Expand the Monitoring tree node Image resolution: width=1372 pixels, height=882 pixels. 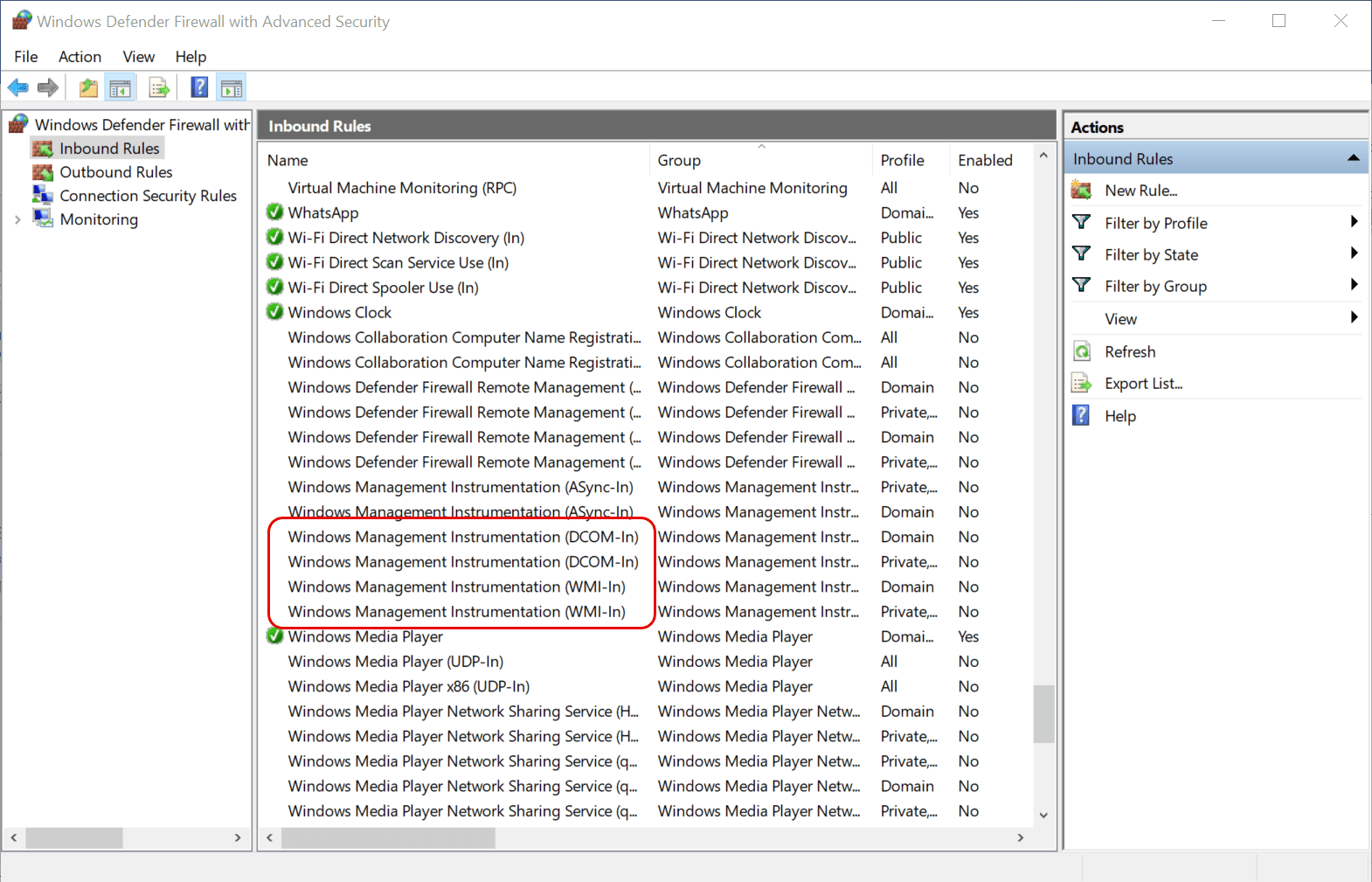17,219
